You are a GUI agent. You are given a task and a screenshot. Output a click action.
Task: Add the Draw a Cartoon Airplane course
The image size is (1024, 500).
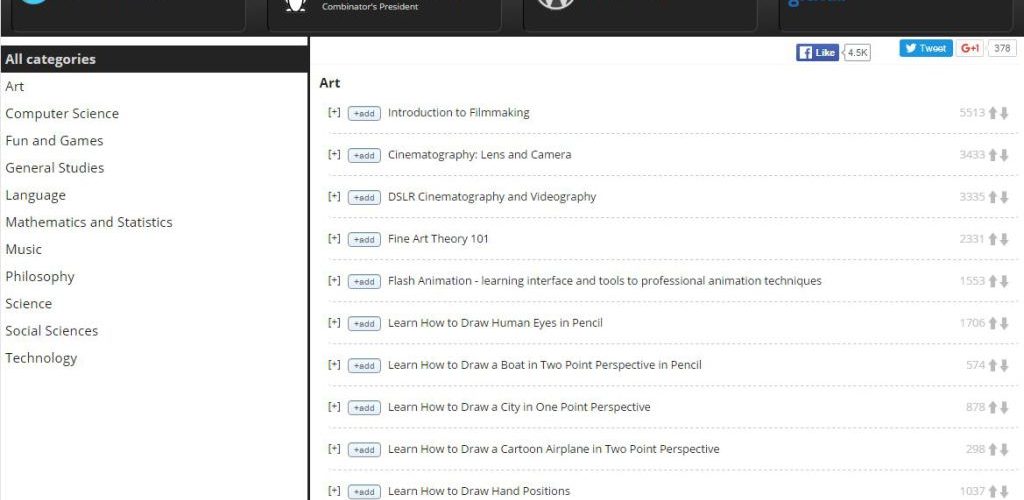coord(364,449)
